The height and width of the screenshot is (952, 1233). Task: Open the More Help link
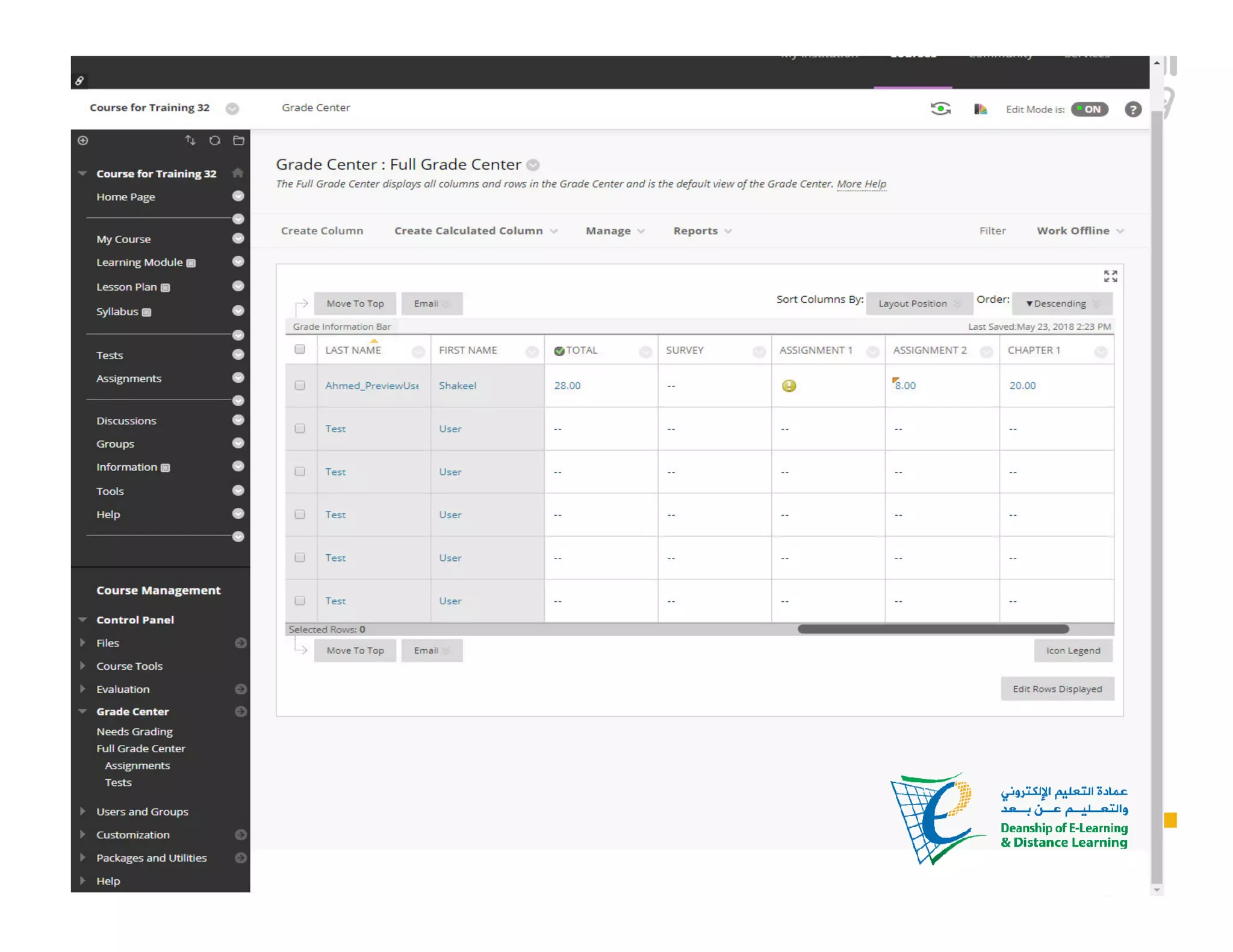pyautogui.click(x=861, y=184)
